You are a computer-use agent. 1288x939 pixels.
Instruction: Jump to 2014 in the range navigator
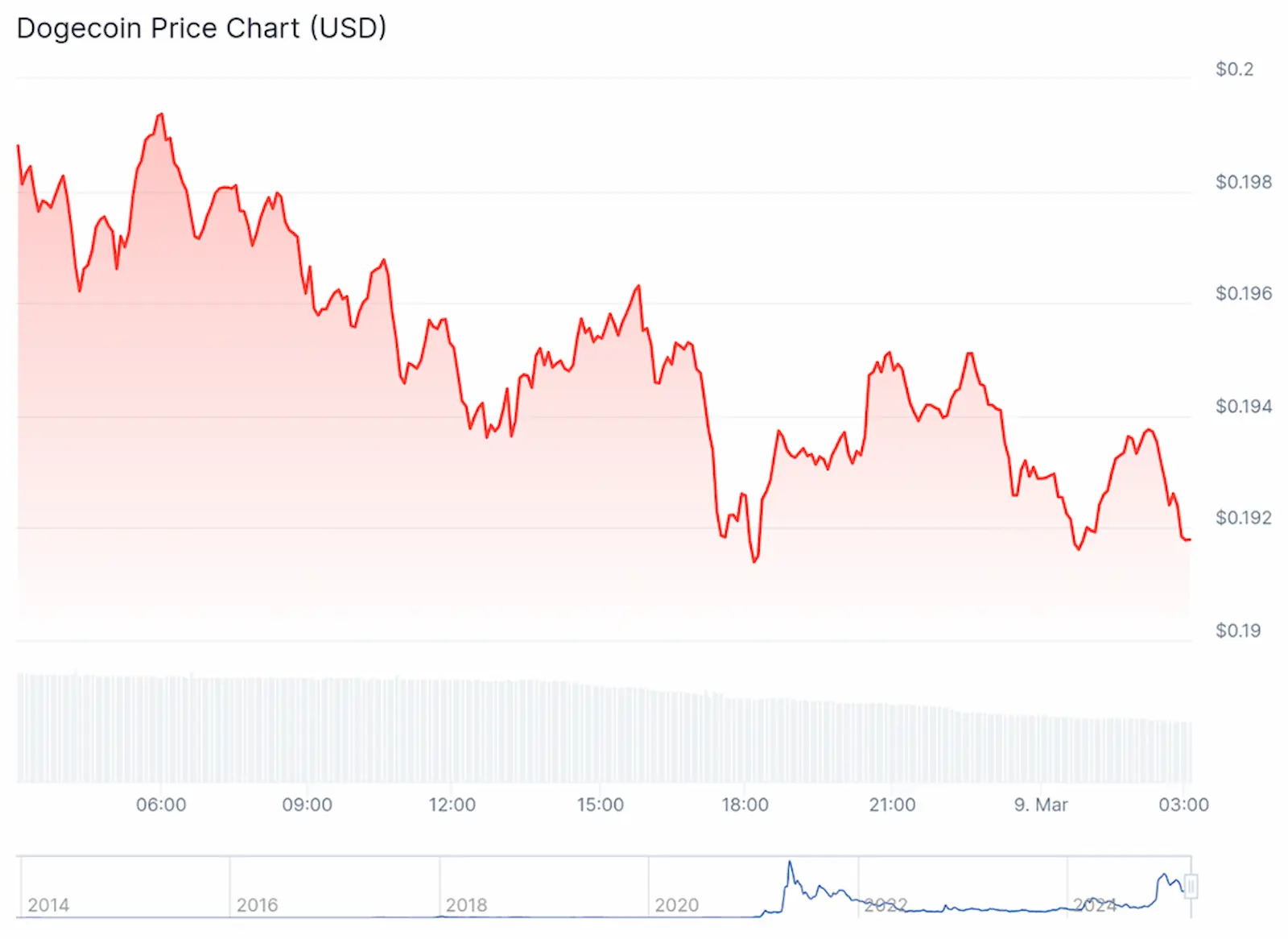[x=48, y=905]
